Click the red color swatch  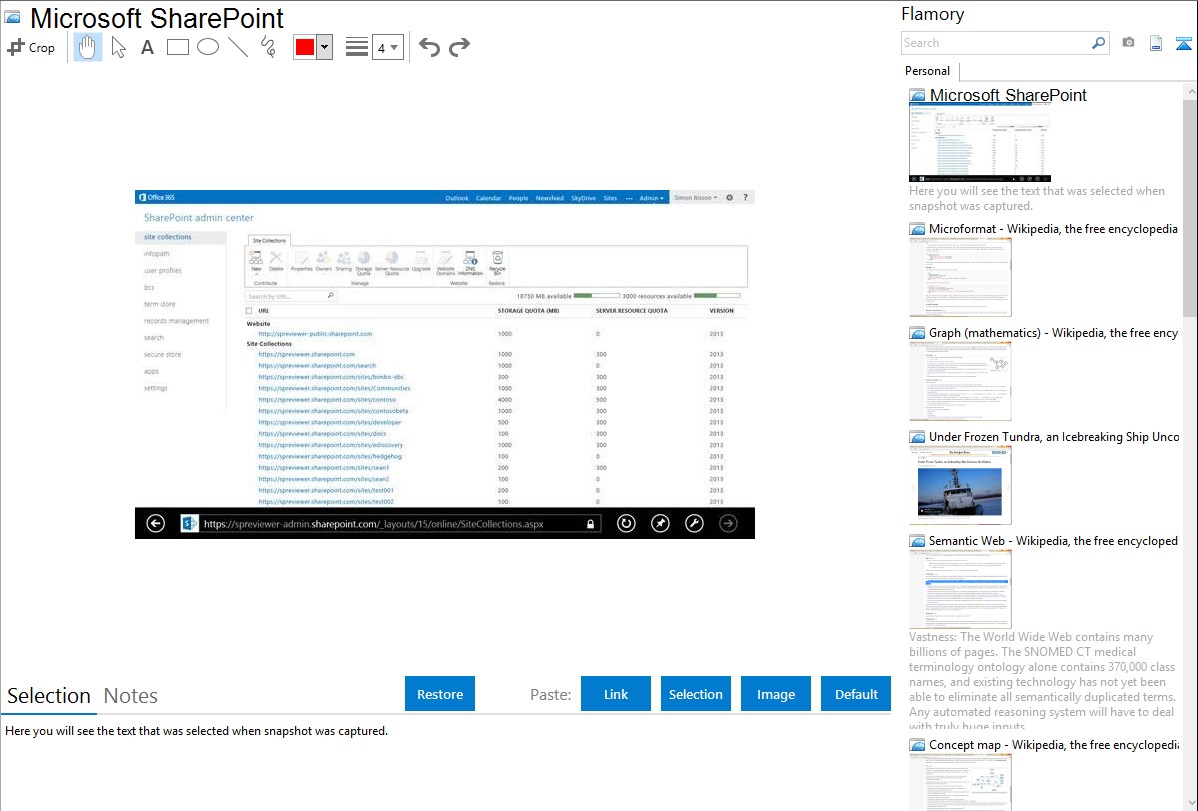pos(305,47)
